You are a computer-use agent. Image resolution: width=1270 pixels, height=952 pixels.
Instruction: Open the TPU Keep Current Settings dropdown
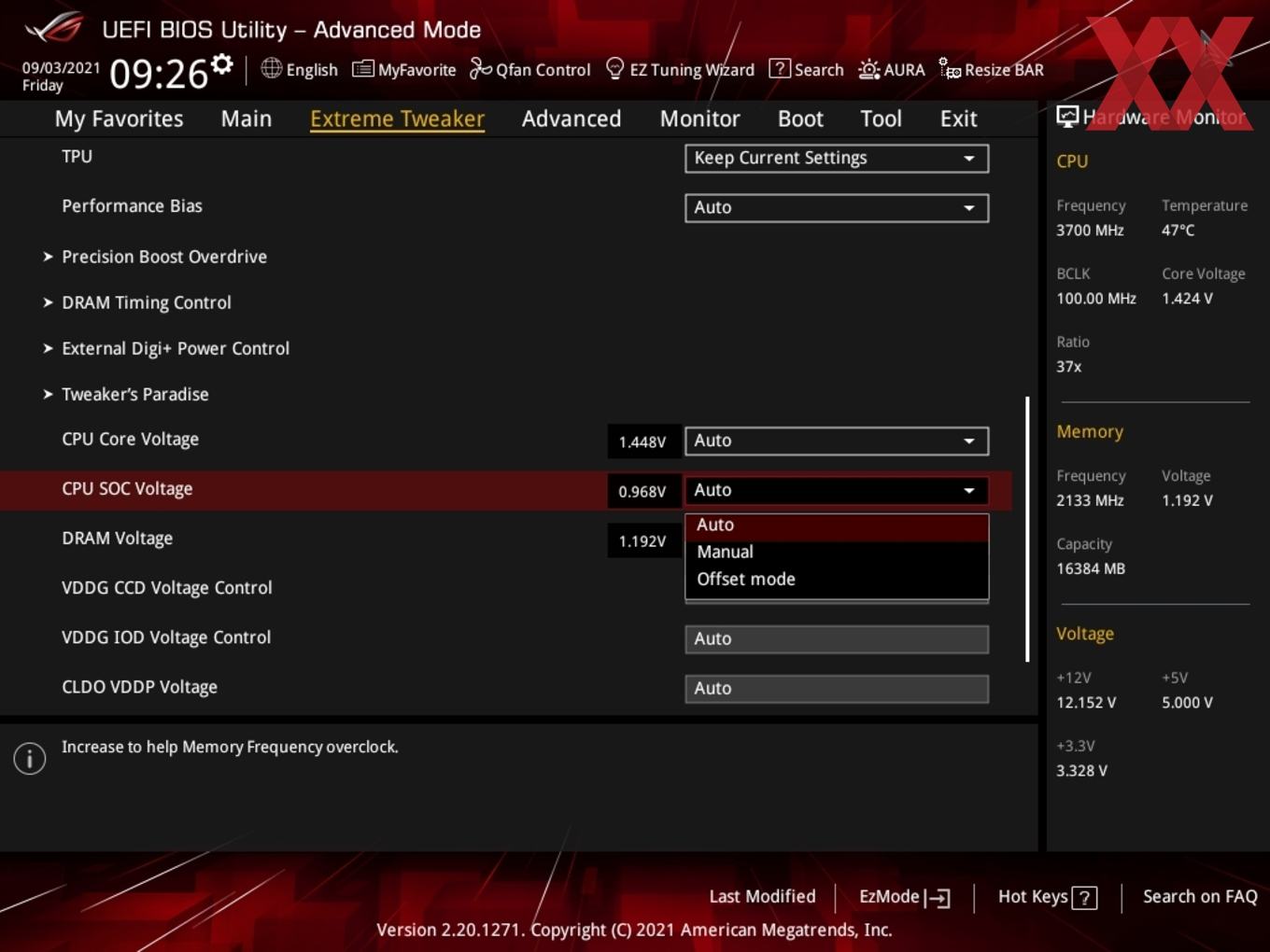(x=837, y=159)
